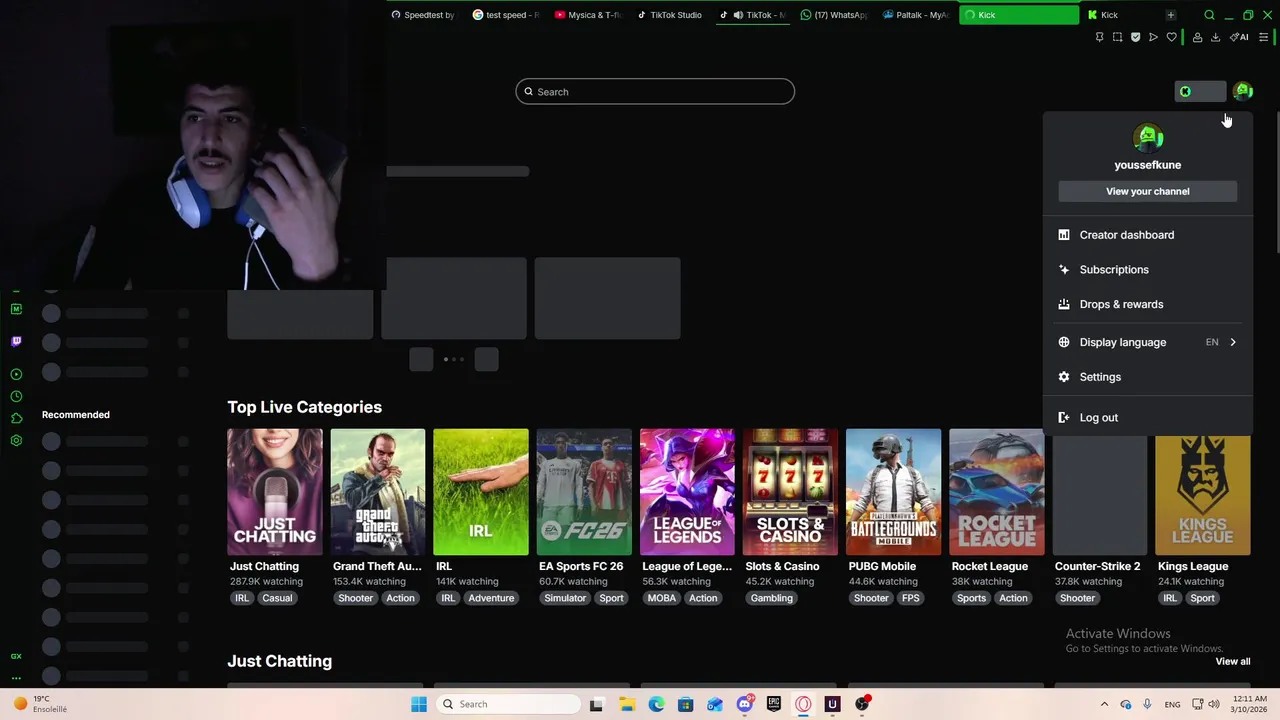The width and height of the screenshot is (1280, 720).
Task: Click the GX icon at sidebar bottom
Action: point(16,656)
